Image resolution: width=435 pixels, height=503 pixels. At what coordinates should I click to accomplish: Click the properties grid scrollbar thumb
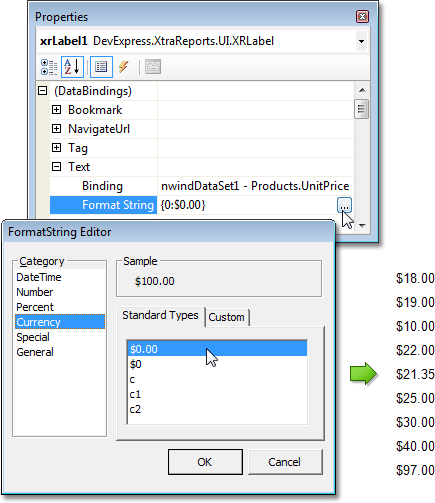[361, 109]
